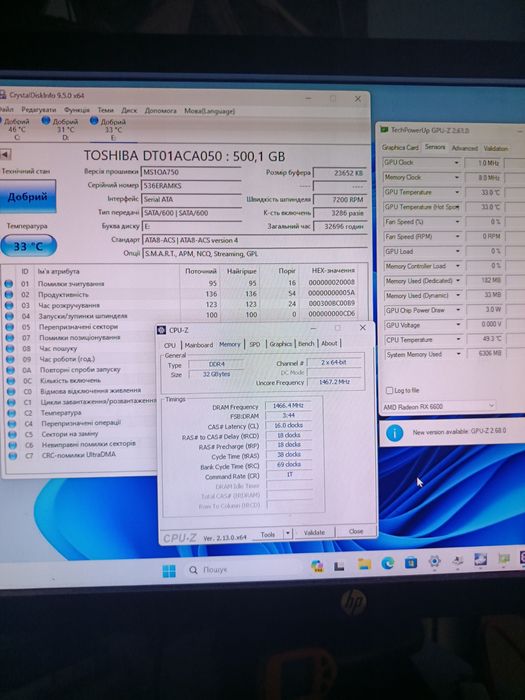Open Bench tab in CPU-Z

(306, 344)
